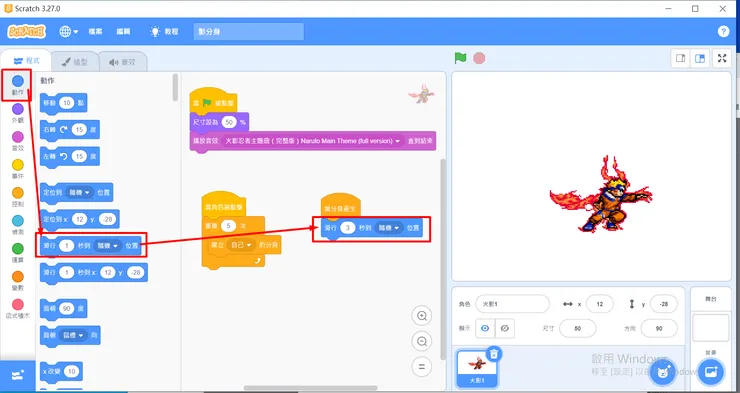Select the blue 動作 motion category
This screenshot has width=740, height=393.
(17, 85)
